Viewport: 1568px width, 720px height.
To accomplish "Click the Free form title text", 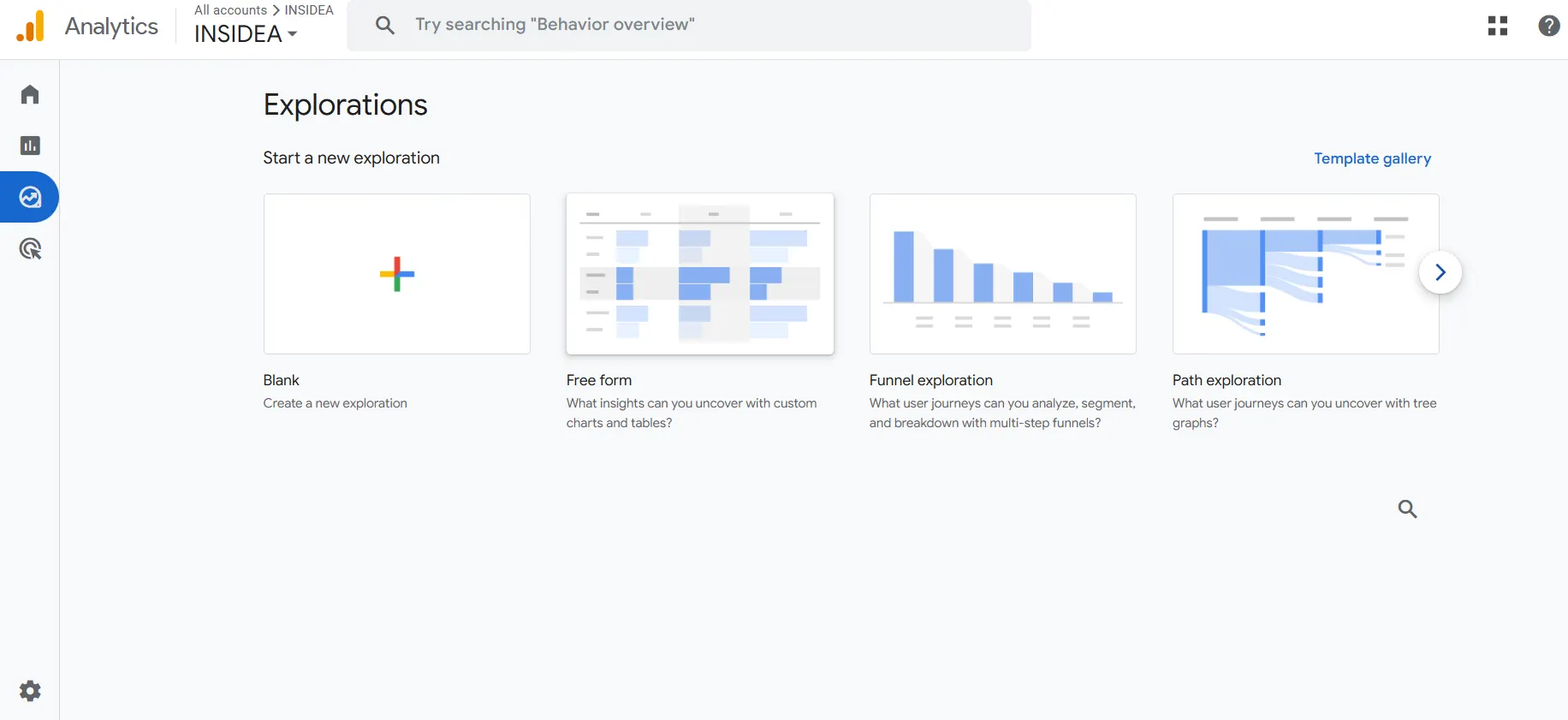I will pyautogui.click(x=599, y=380).
